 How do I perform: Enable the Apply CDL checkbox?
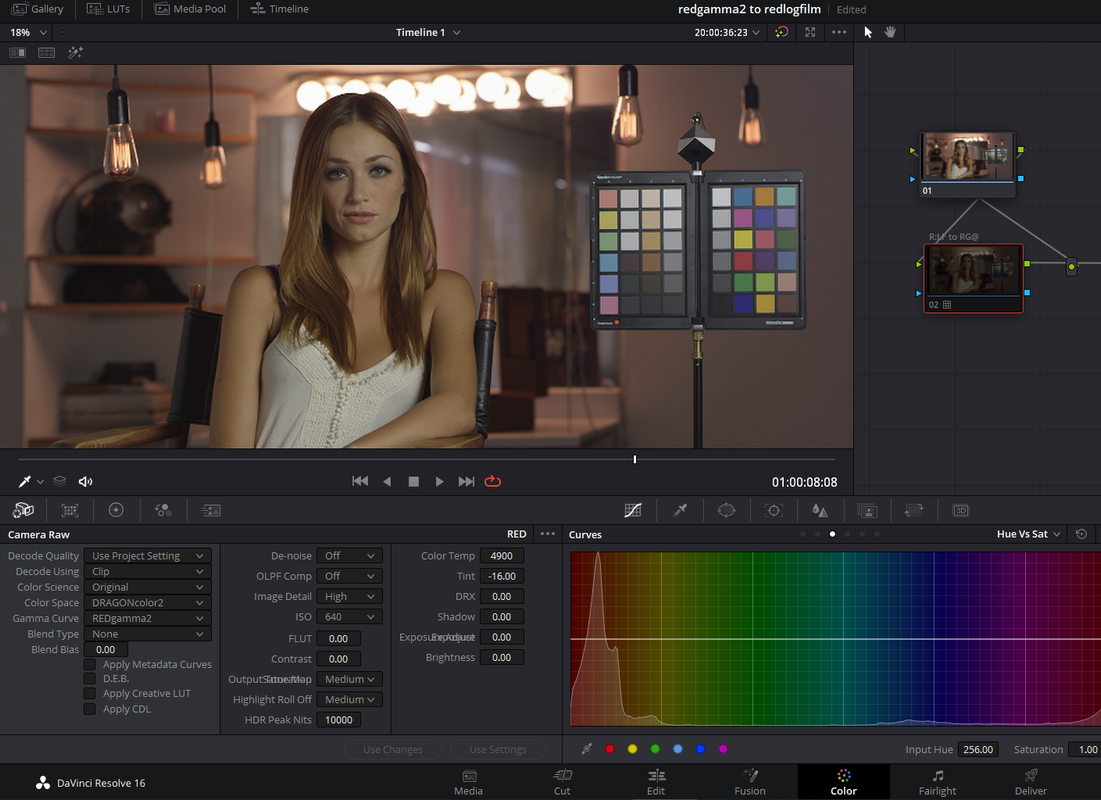point(90,709)
